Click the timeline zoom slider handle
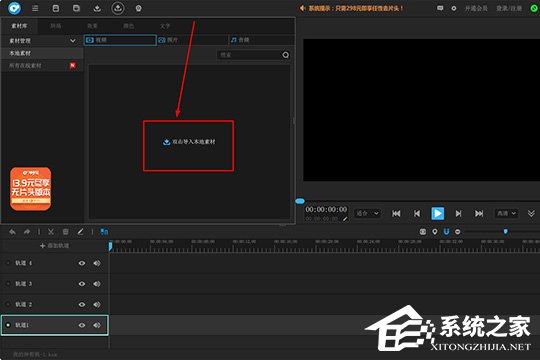The height and width of the screenshot is (360, 540). 506,232
